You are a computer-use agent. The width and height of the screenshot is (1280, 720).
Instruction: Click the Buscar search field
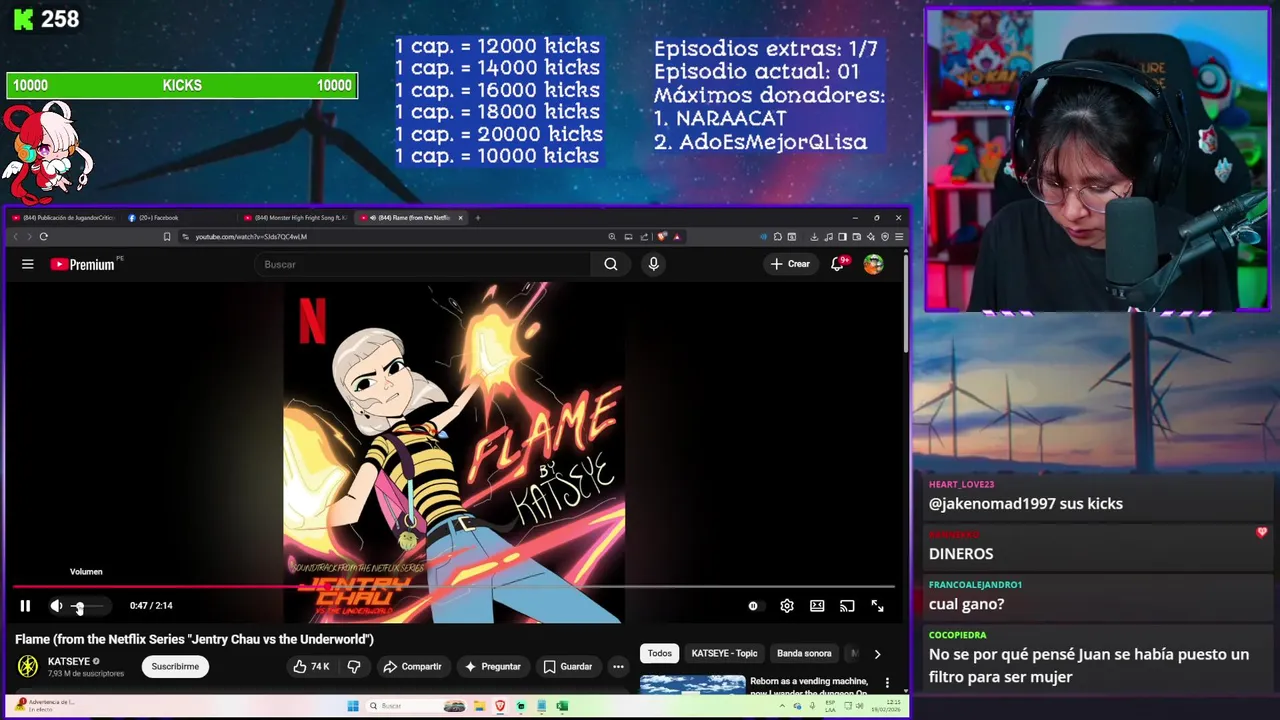424,264
